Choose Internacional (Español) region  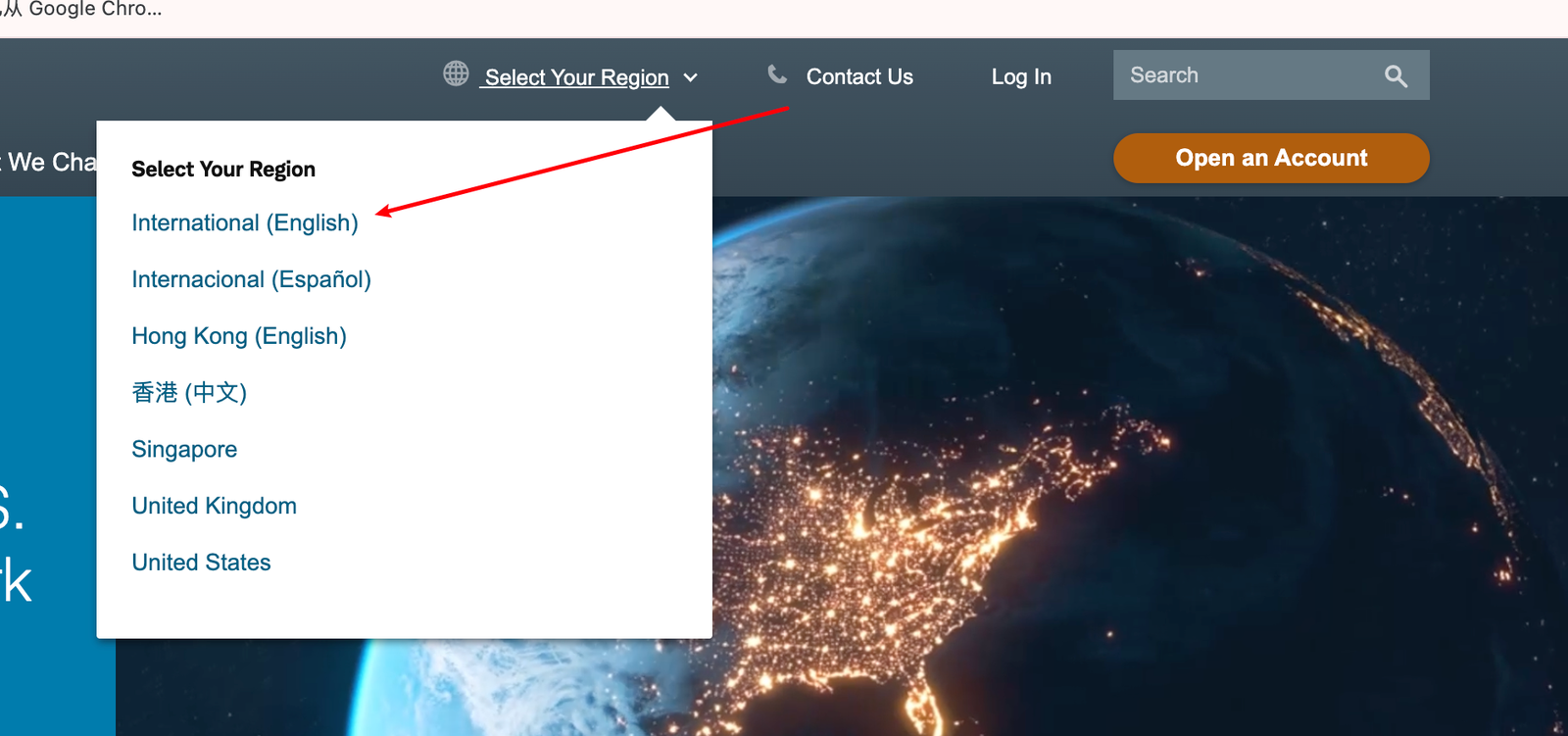click(x=252, y=280)
